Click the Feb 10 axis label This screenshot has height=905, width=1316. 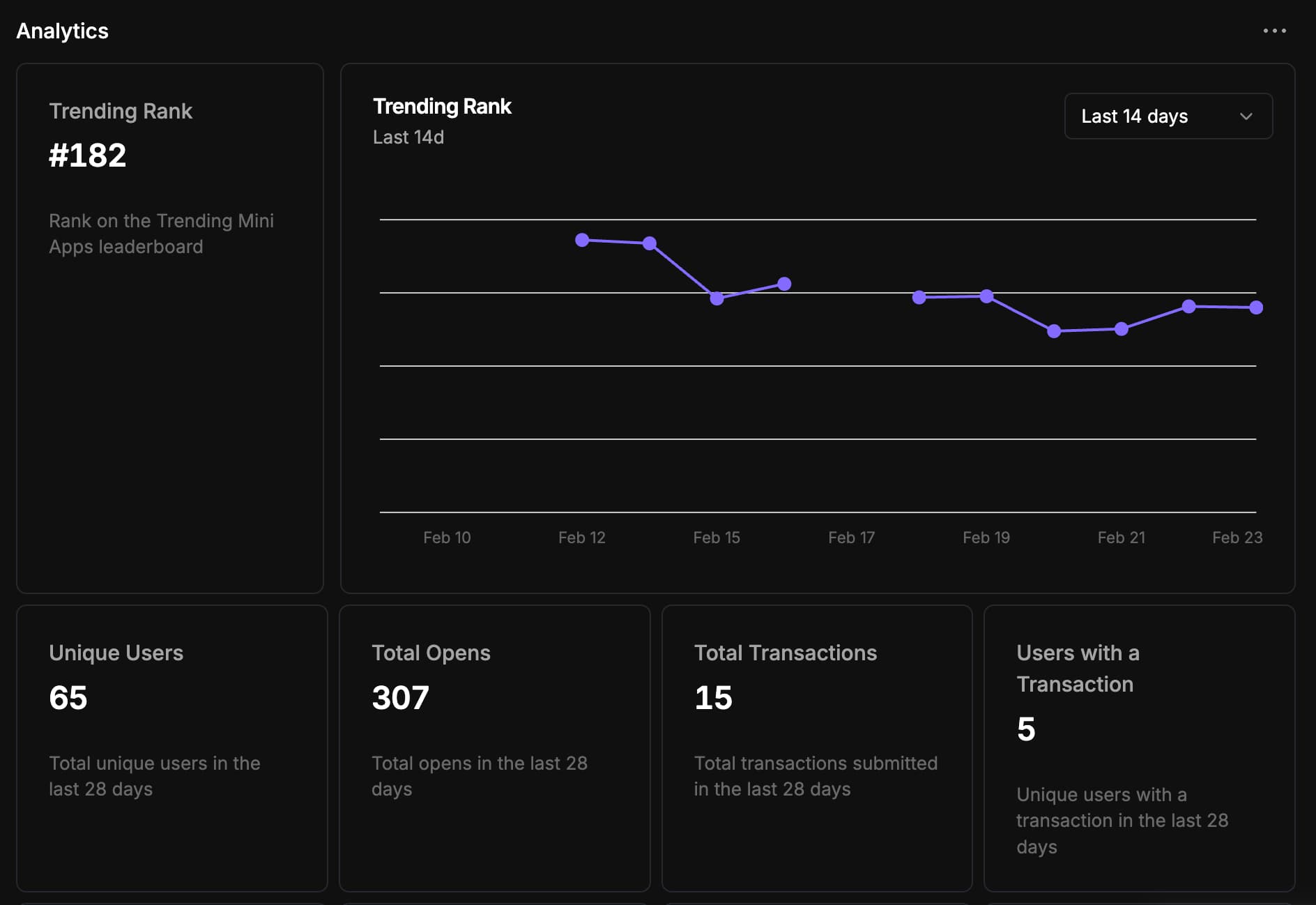click(x=447, y=538)
